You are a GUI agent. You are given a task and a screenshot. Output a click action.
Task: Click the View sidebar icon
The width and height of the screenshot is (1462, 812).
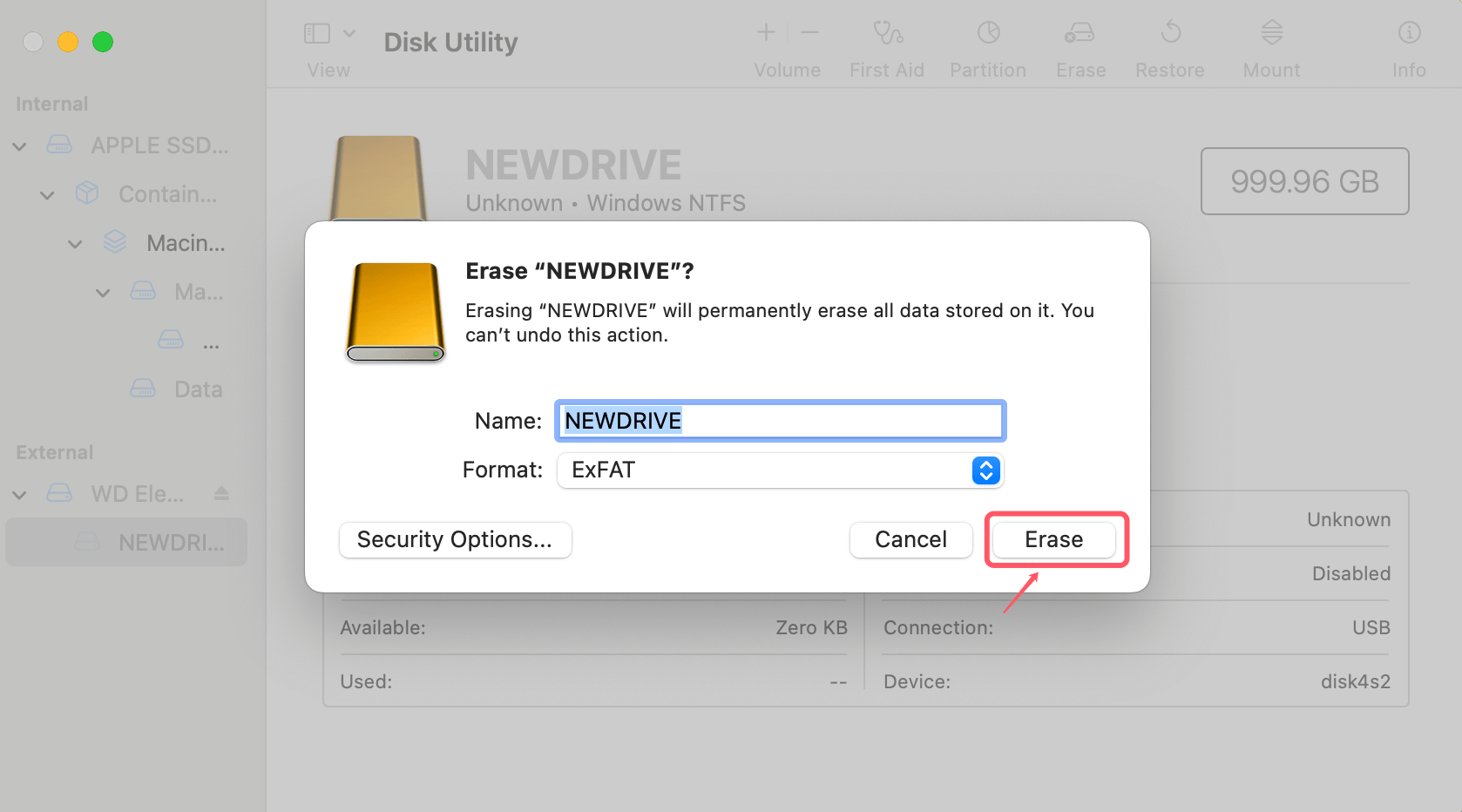[x=319, y=32]
